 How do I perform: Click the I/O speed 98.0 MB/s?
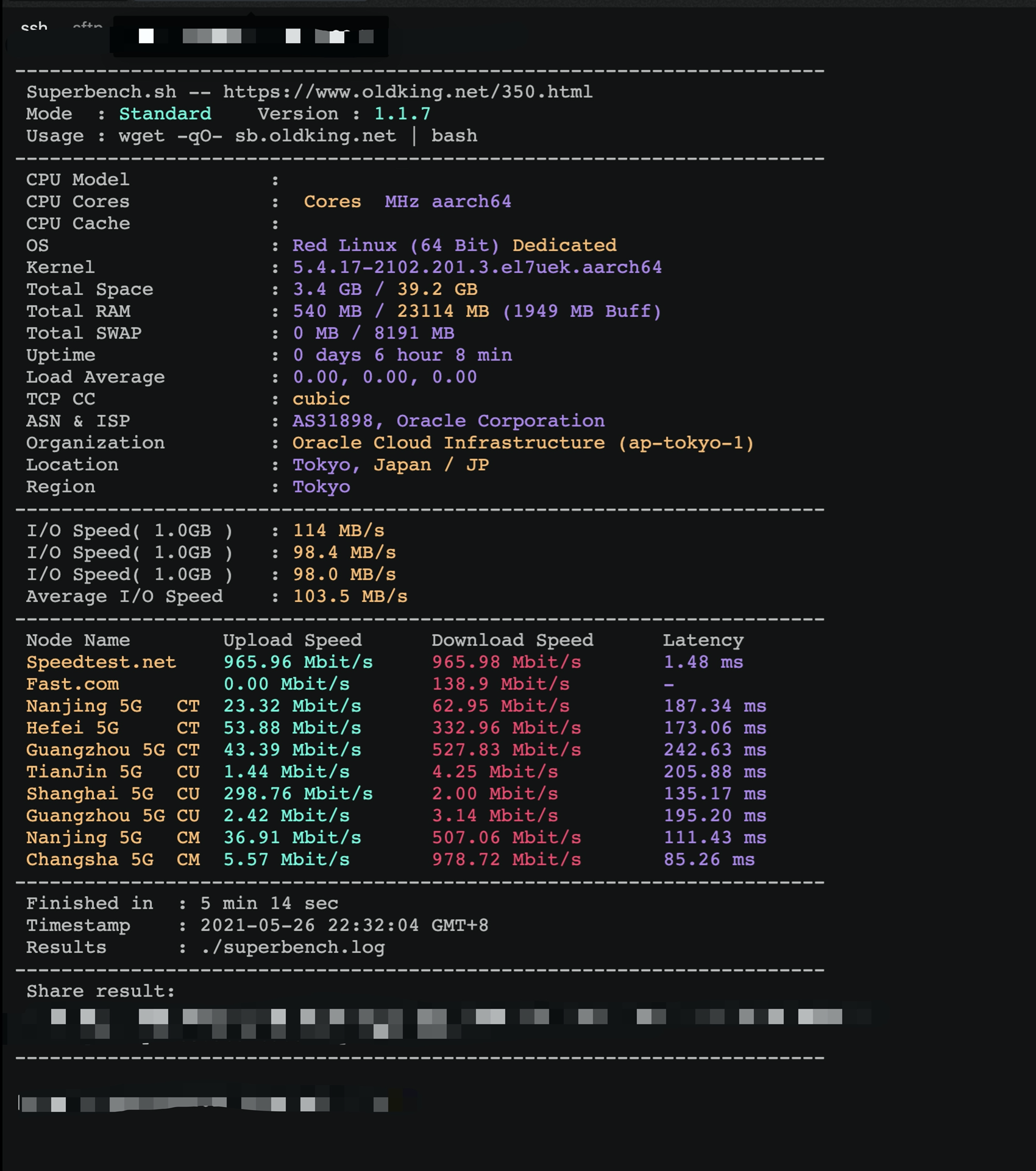click(x=344, y=575)
